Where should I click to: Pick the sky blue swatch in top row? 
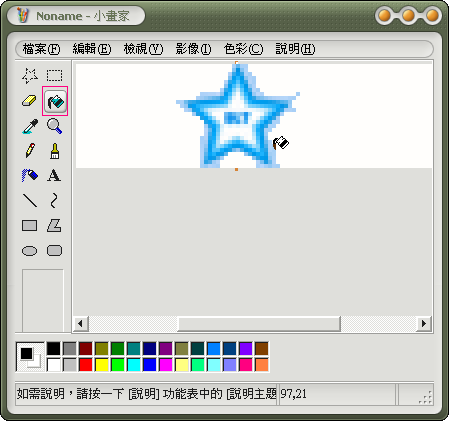point(214,349)
